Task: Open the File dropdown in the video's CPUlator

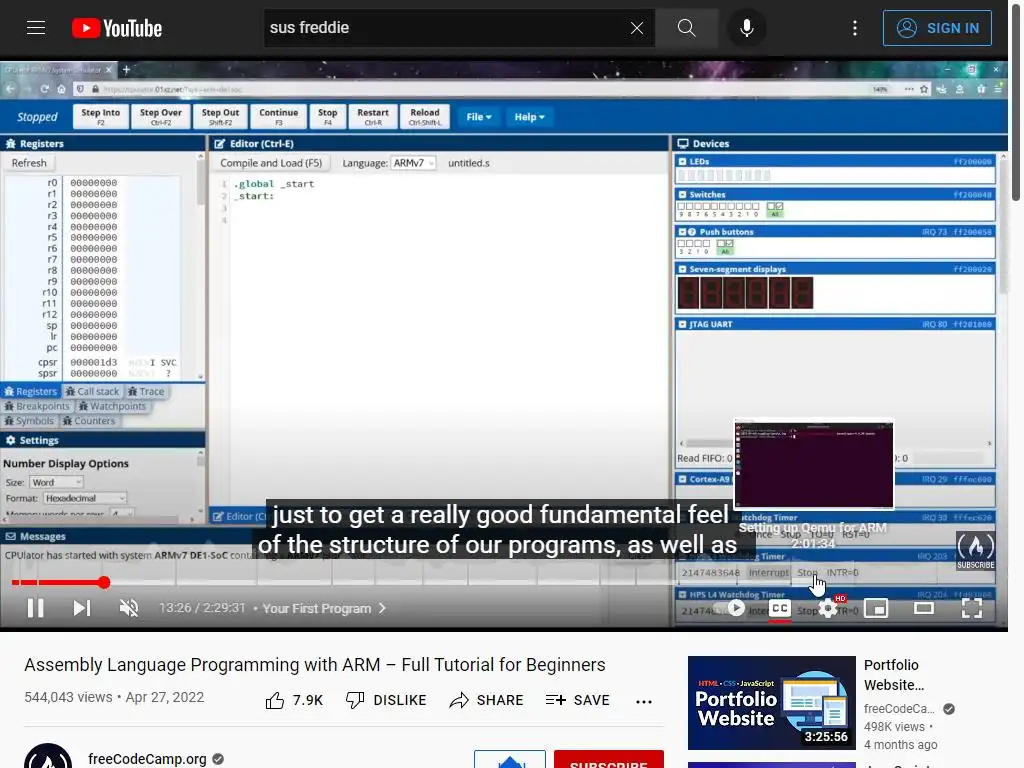Action: tap(479, 117)
